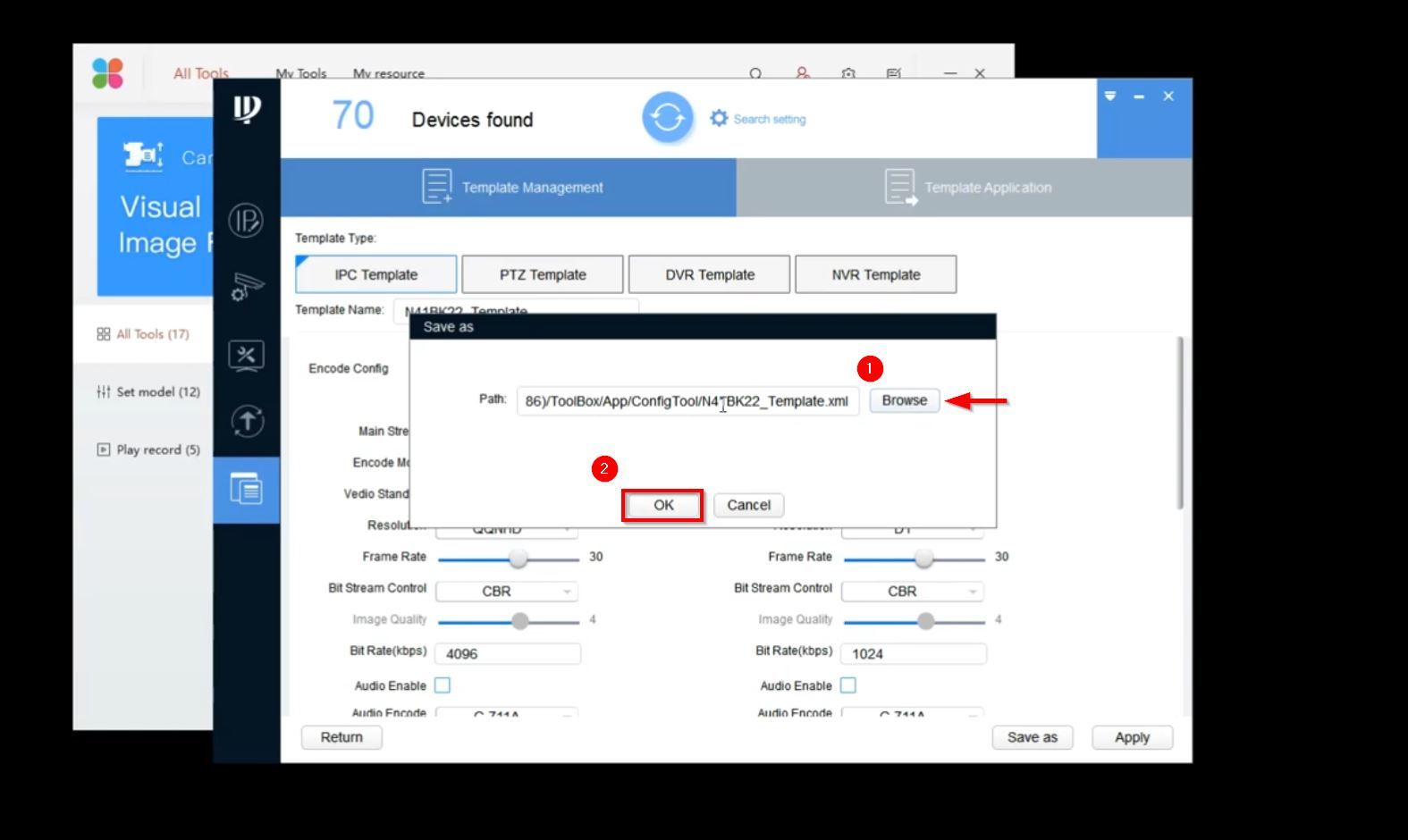Open All Tools tab in ToolBox

[201, 73]
